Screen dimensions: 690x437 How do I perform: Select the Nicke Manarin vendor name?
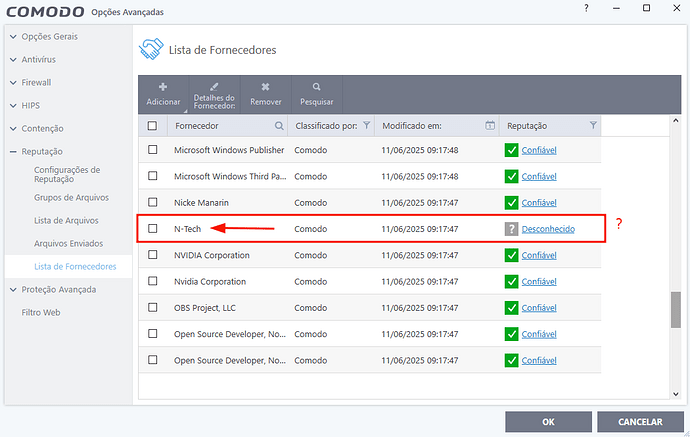click(201, 203)
